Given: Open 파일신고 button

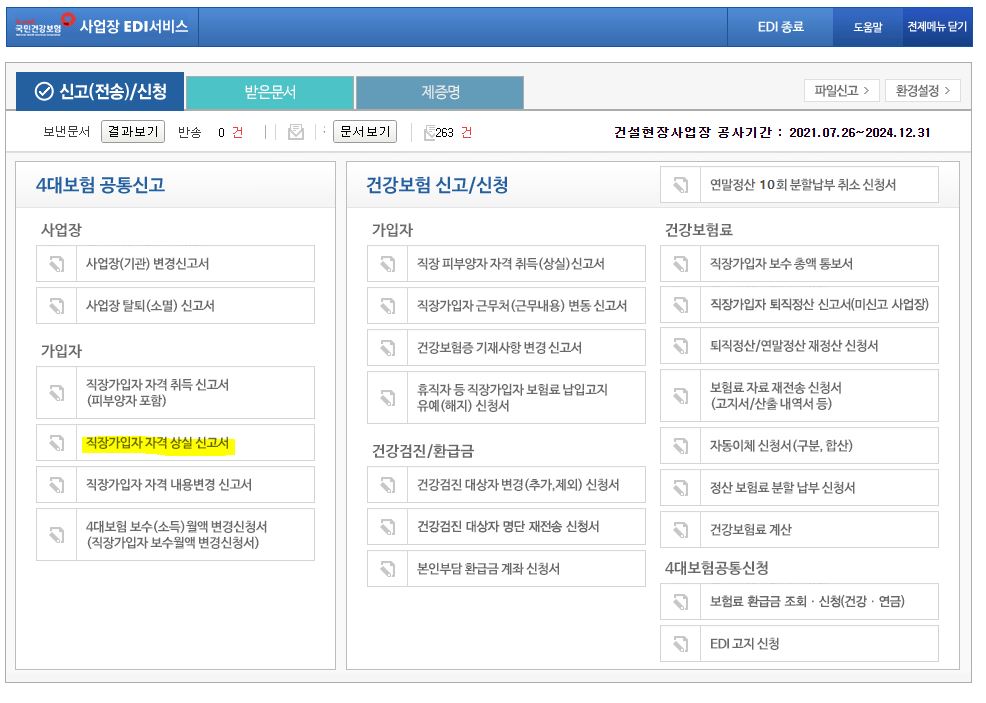Looking at the screenshot, I should [x=841, y=91].
